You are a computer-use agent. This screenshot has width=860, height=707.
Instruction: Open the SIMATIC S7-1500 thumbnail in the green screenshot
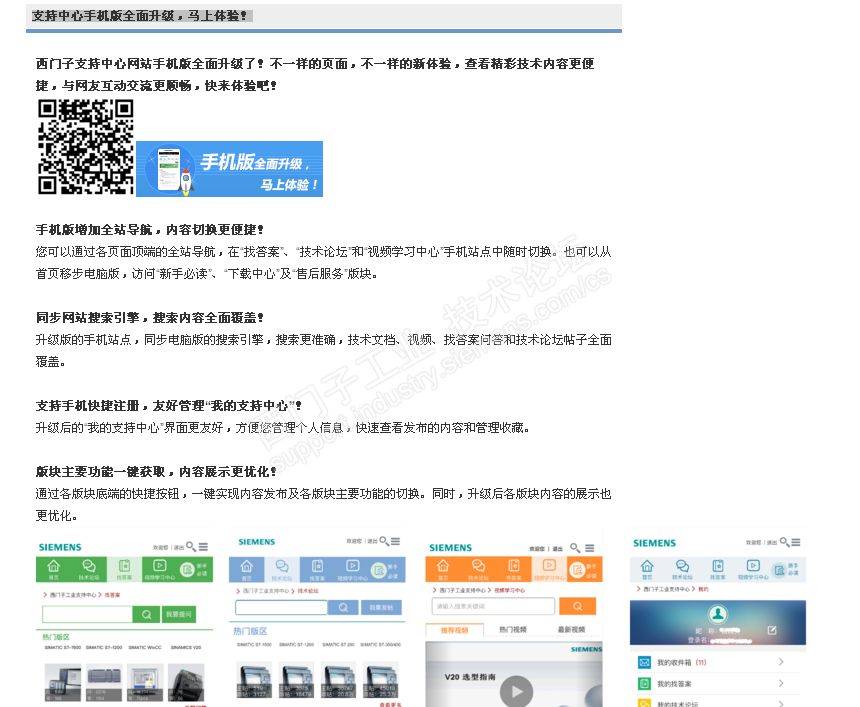pyautogui.click(x=63, y=682)
